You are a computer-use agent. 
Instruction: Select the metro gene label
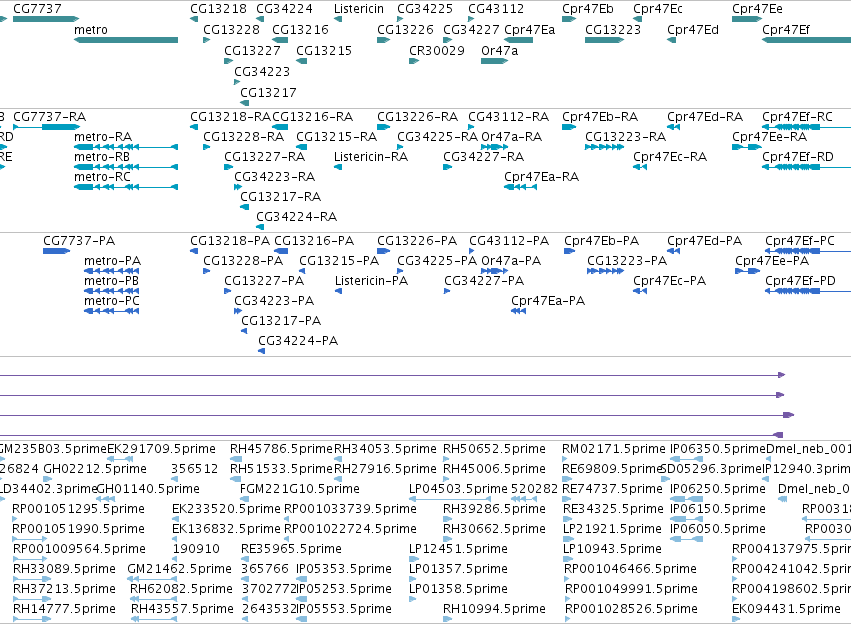91,30
